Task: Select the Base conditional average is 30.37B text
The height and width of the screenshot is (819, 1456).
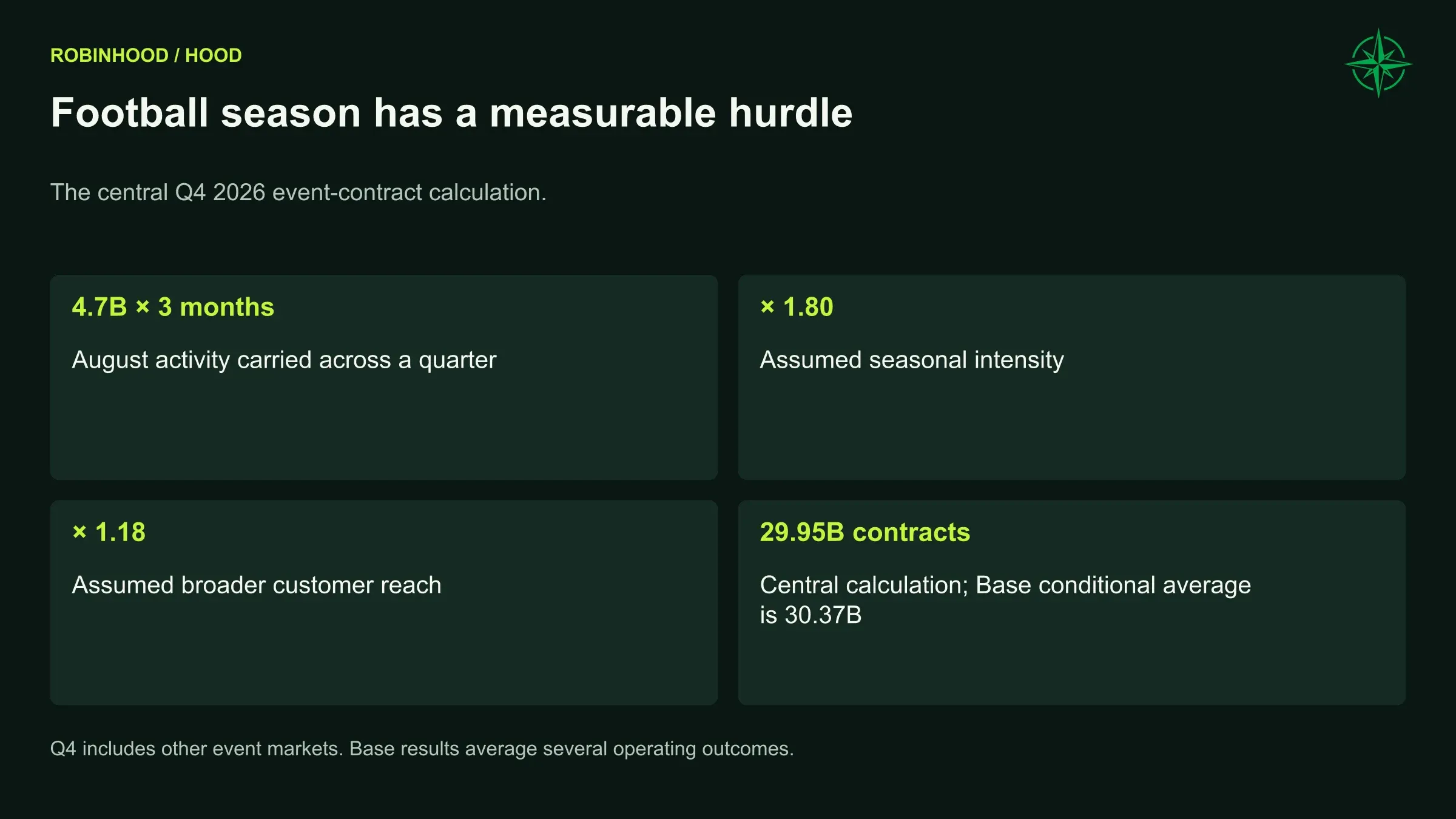Action: click(1005, 600)
